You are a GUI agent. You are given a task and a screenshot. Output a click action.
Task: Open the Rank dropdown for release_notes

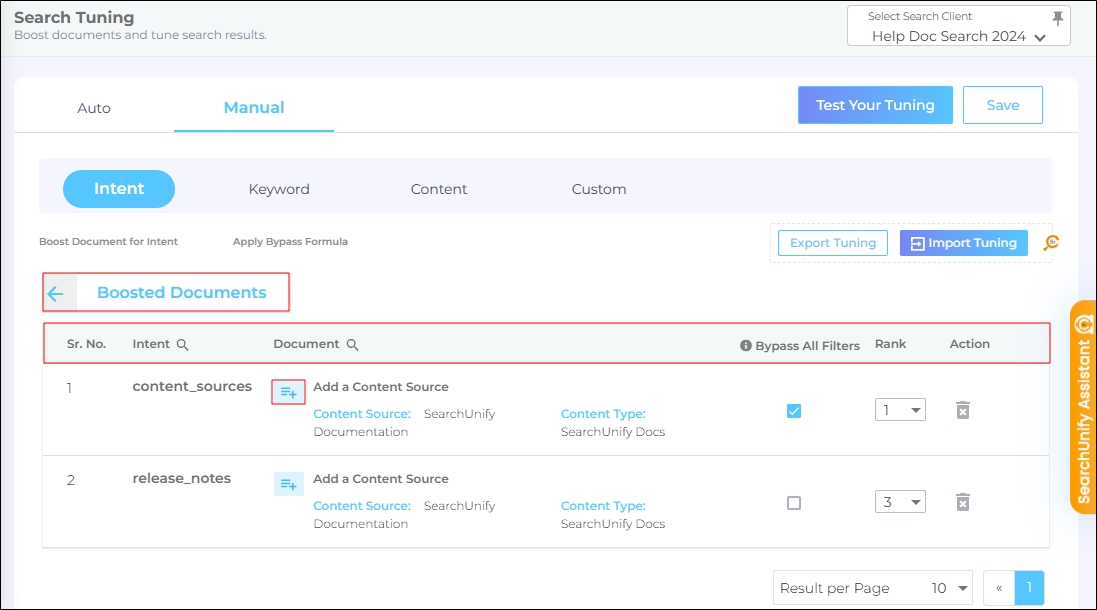coord(900,502)
